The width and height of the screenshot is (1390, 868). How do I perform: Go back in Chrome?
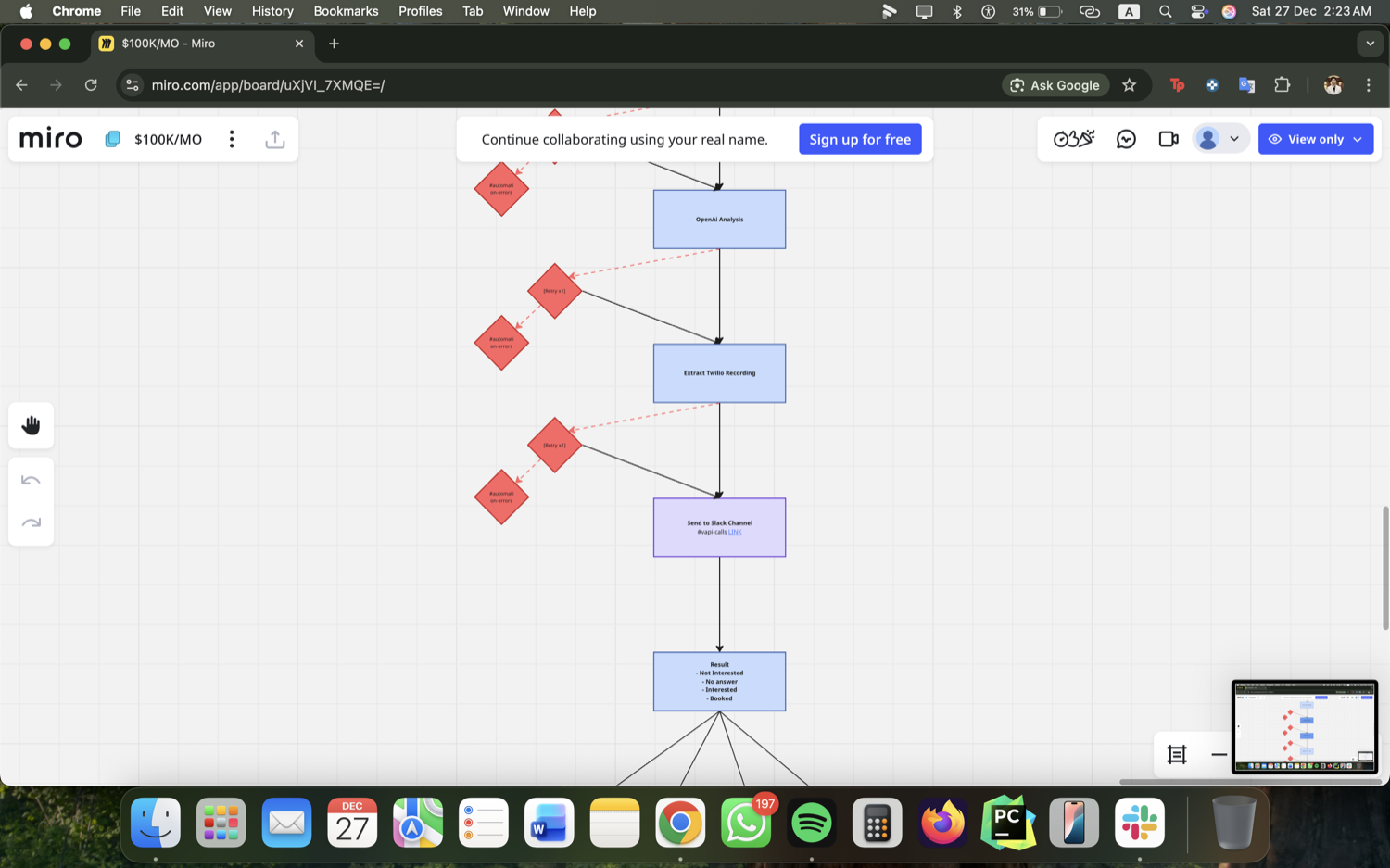tap(21, 85)
